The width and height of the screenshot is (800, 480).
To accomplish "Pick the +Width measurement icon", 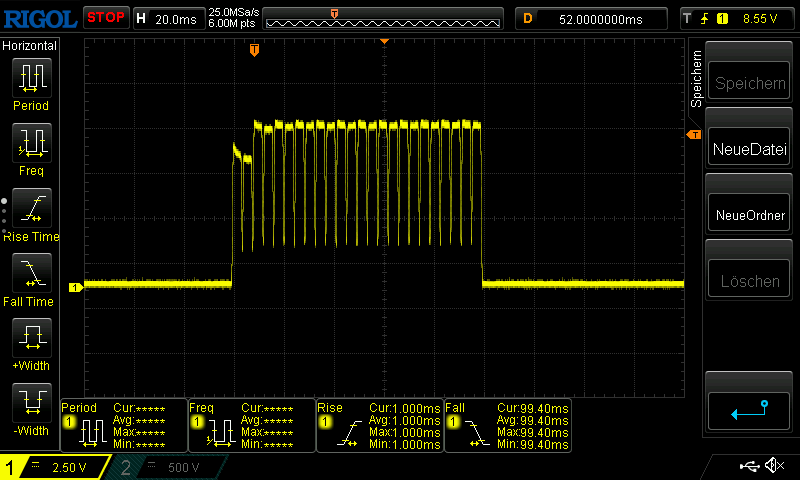I will click(30, 339).
